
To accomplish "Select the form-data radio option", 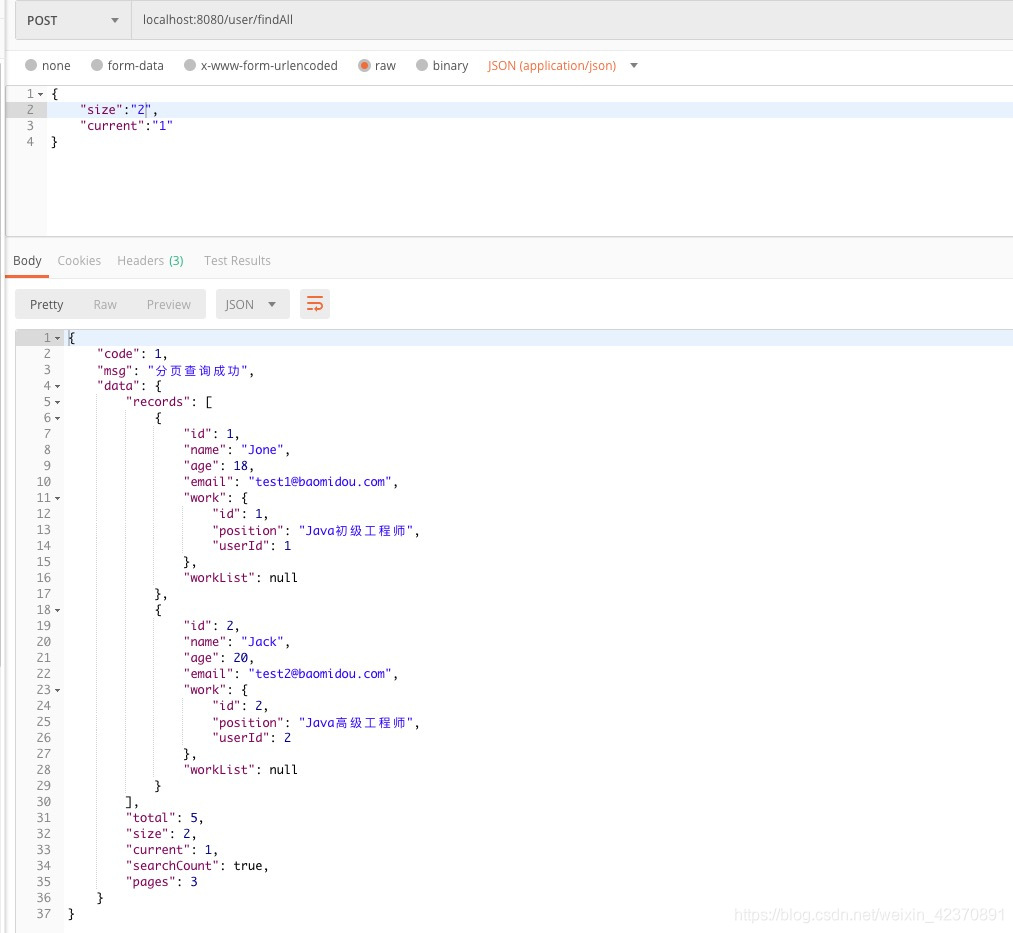I will [97, 66].
